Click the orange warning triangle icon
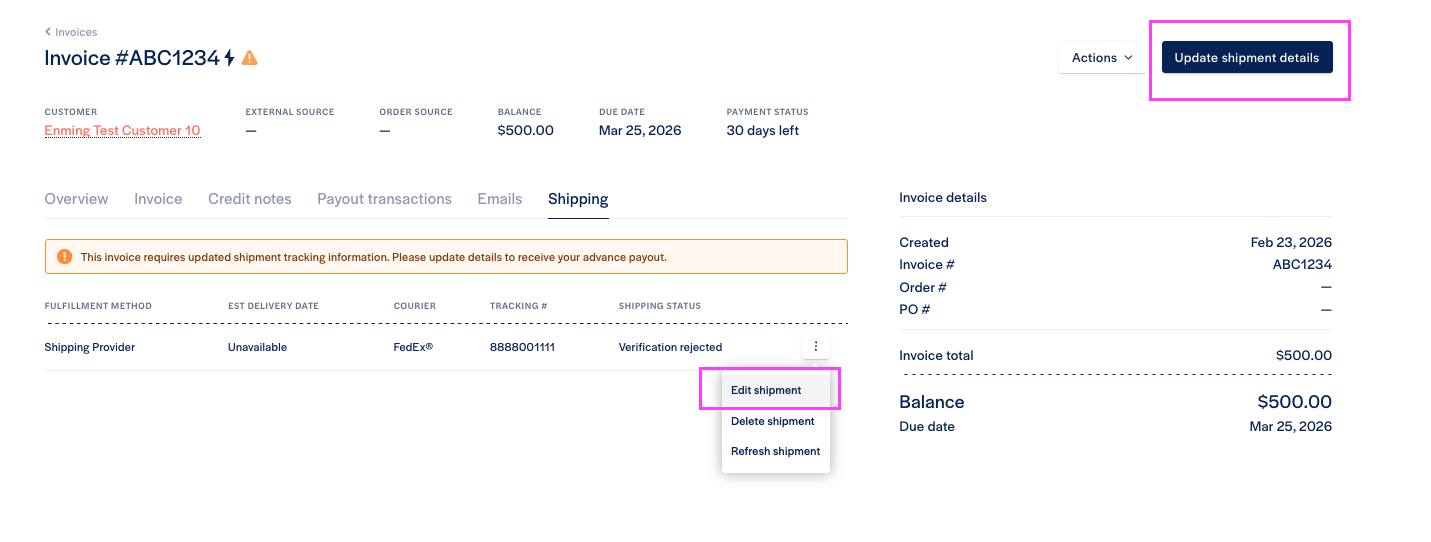Viewport: 1431px width, 542px height. (x=250, y=58)
